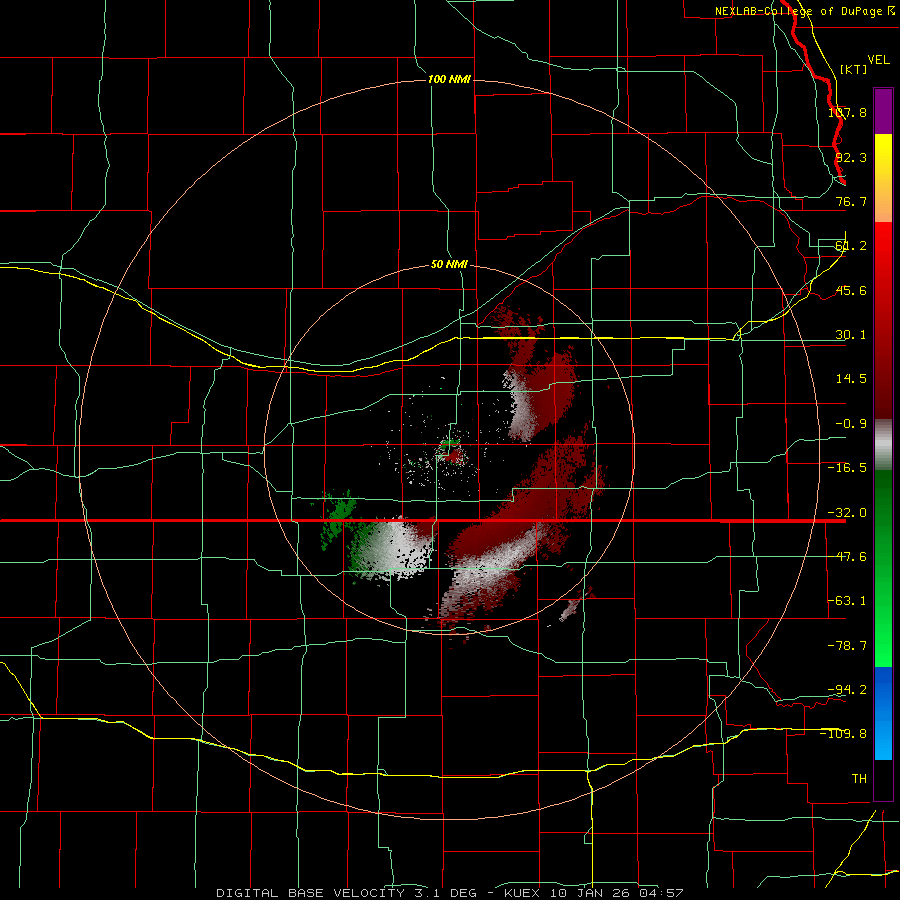Select the 30.1 legend value

(851, 335)
